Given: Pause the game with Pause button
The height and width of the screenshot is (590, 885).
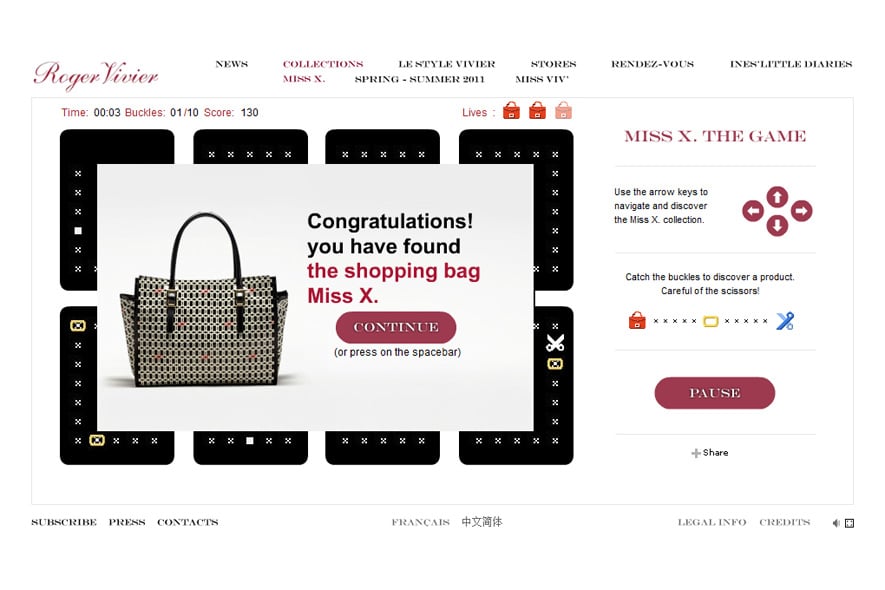Looking at the screenshot, I should tap(715, 393).
